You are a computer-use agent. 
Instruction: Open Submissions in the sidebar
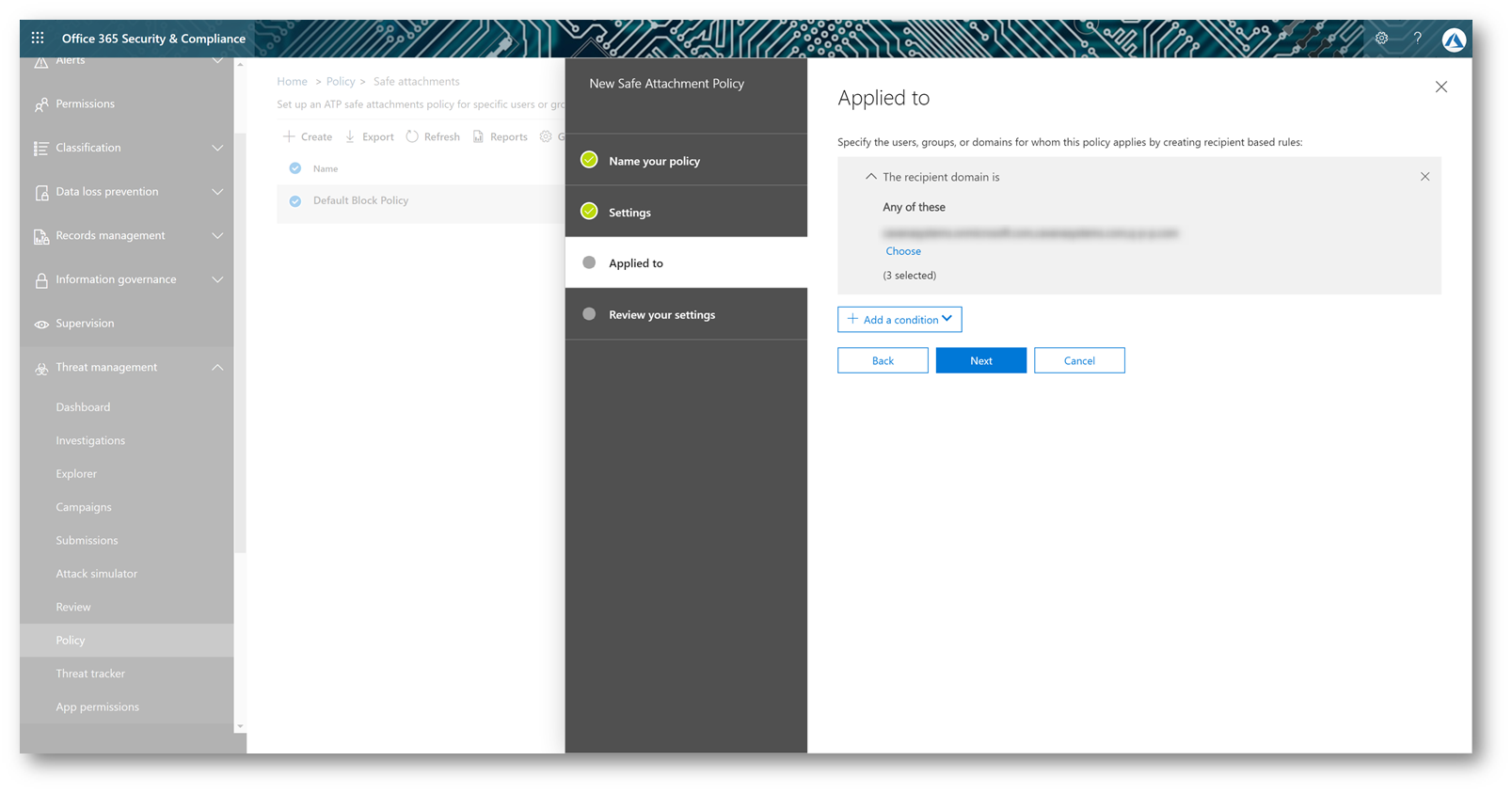tap(87, 541)
